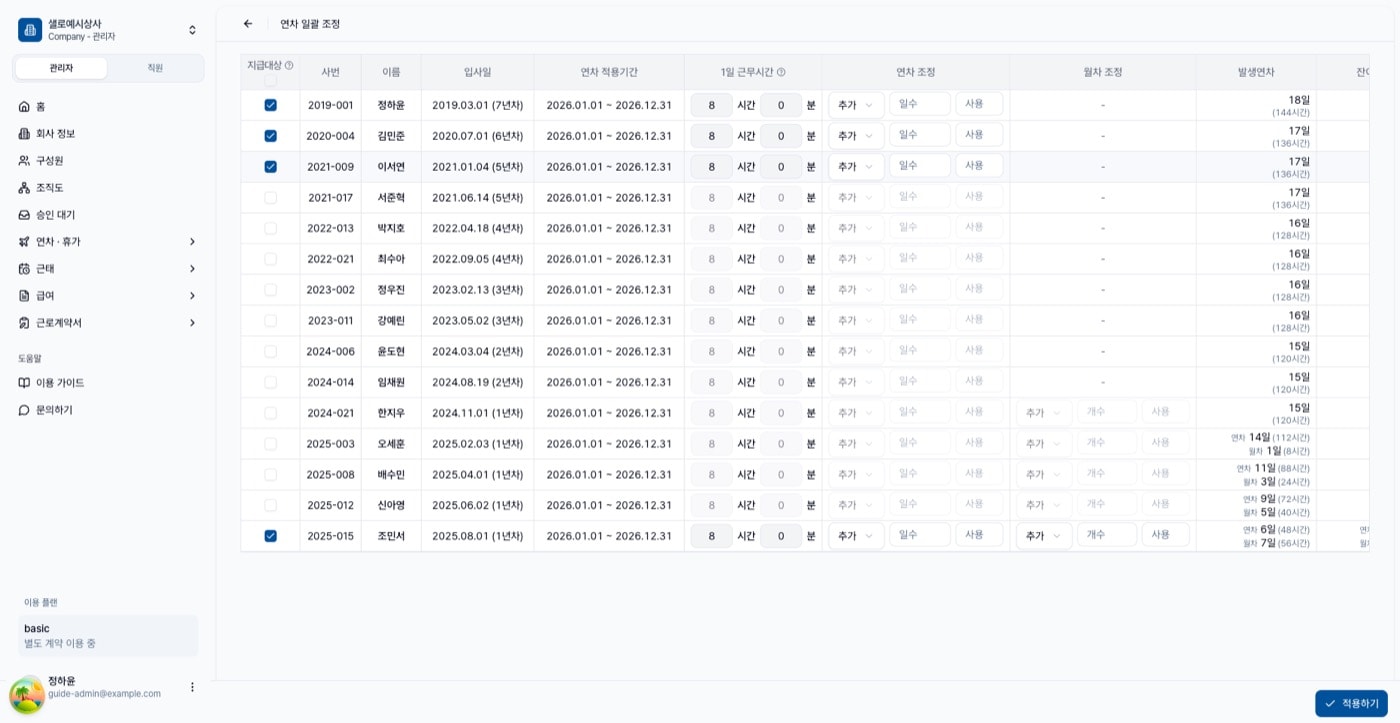Click the basic plan card
Viewport: 1400px width, 723px height.
click(108, 636)
